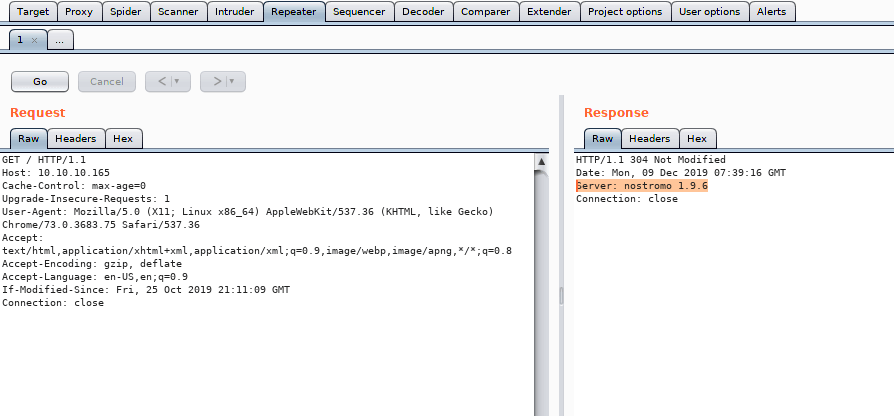The height and width of the screenshot is (416, 894).
Task: Open the Target tab
Action: [34, 11]
